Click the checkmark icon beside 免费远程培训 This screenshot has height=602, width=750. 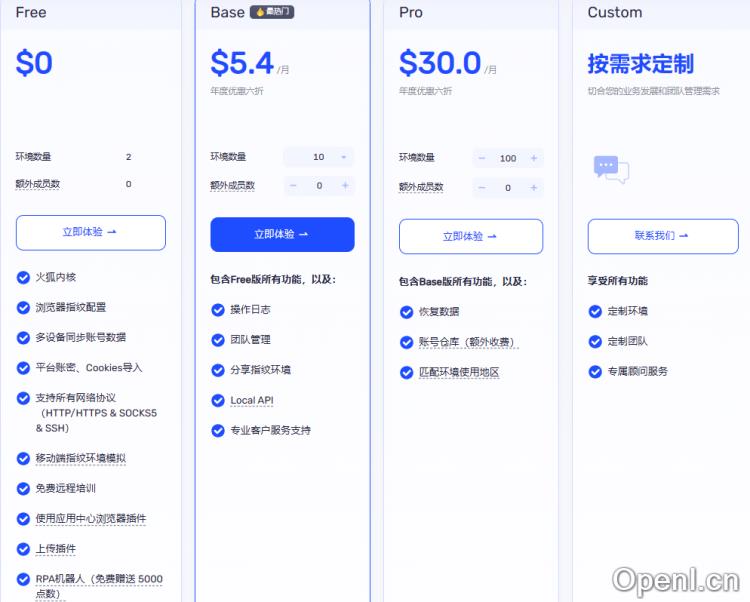[x=23, y=488]
